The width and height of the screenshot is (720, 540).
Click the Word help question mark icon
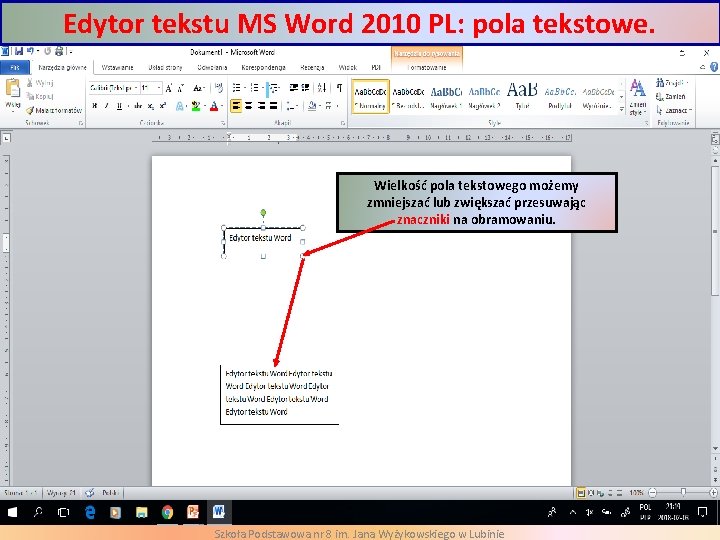(714, 67)
